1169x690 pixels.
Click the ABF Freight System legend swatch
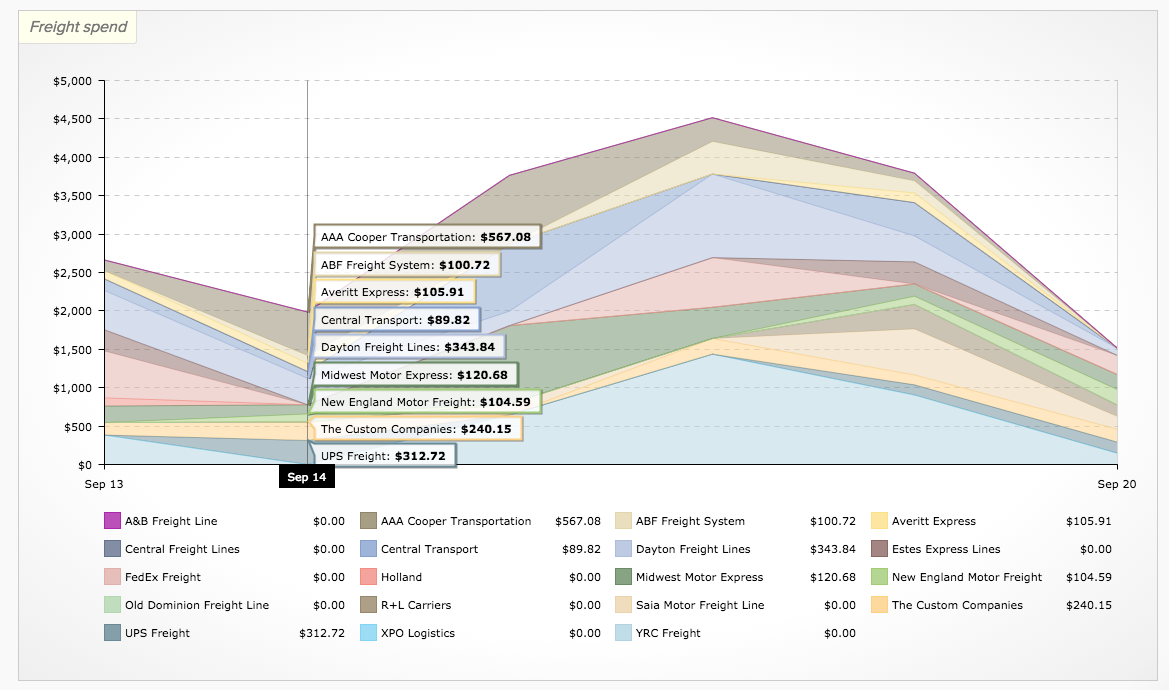(623, 521)
